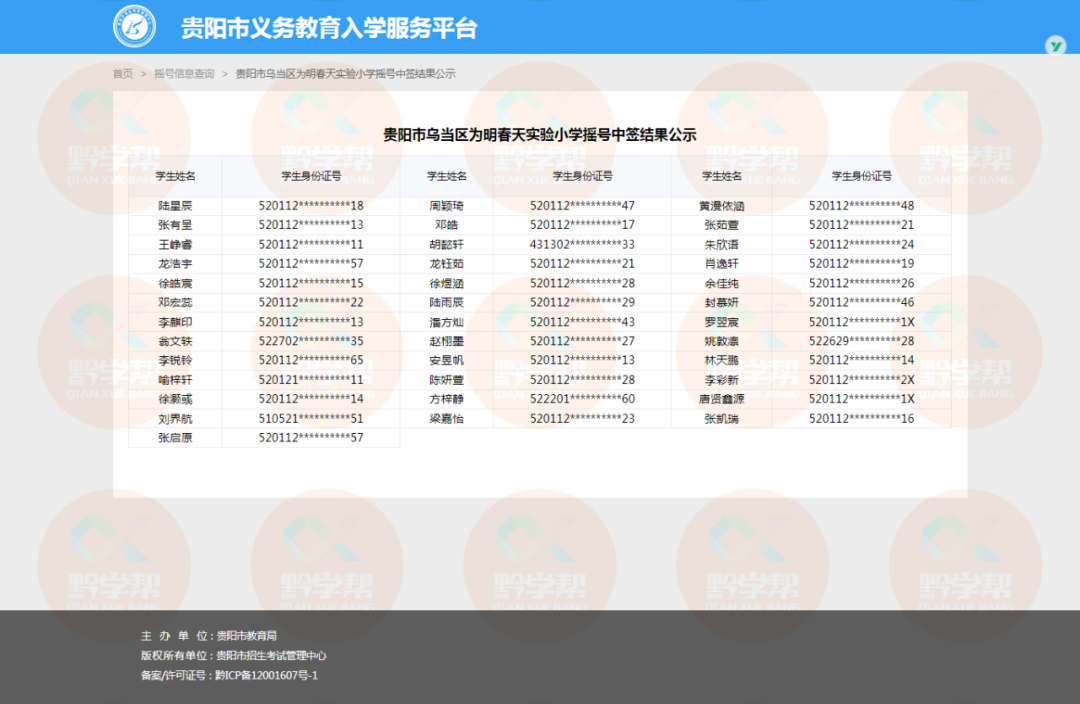Select student name 黄漫依涵
Image resolution: width=1080 pixels, height=704 pixels.
[721, 205]
